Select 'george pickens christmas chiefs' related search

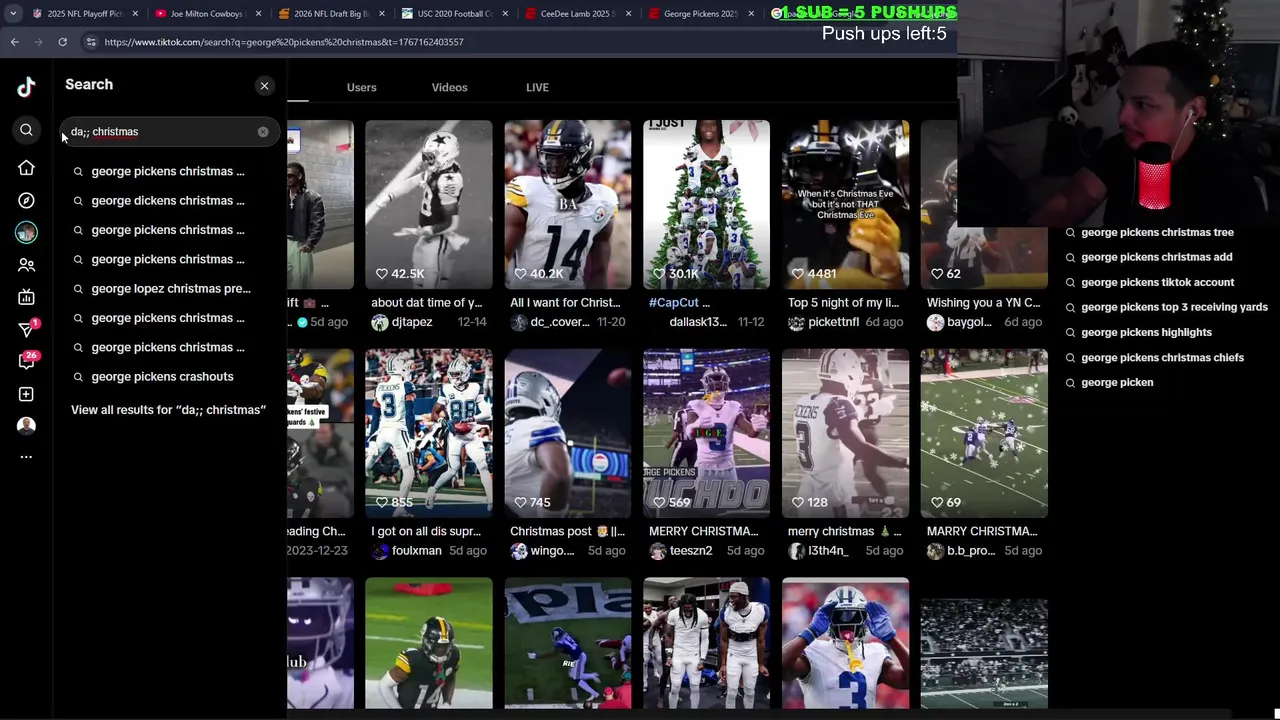click(x=1162, y=357)
